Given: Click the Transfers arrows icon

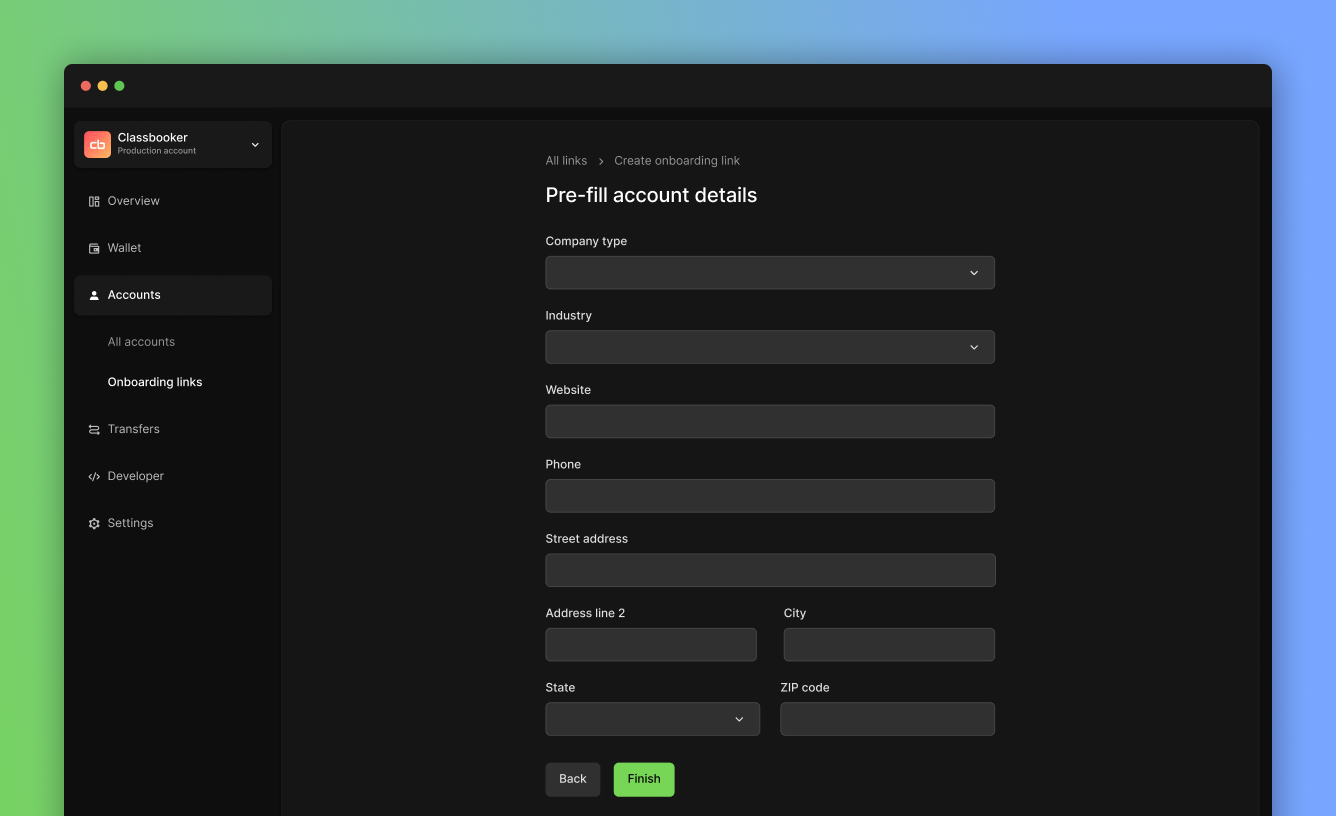Looking at the screenshot, I should (x=94, y=429).
